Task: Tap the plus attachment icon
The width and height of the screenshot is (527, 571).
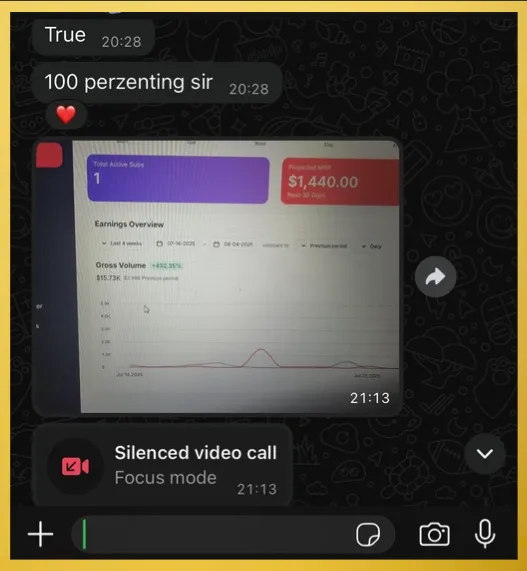Action: click(x=40, y=534)
